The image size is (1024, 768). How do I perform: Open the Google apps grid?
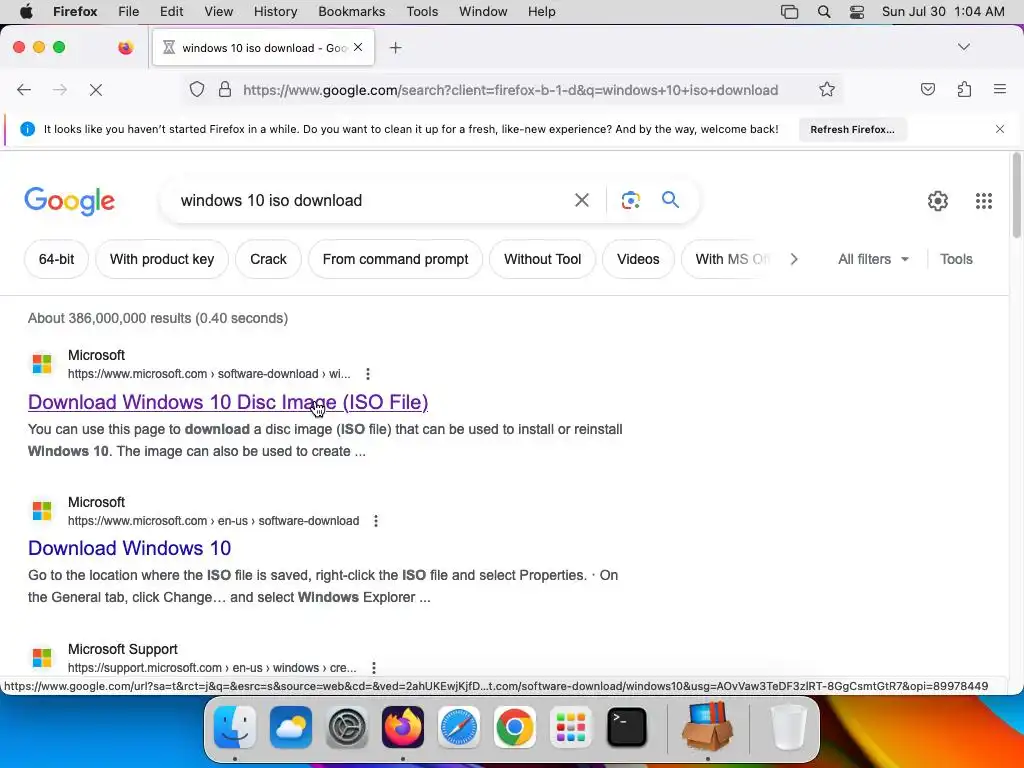(984, 200)
